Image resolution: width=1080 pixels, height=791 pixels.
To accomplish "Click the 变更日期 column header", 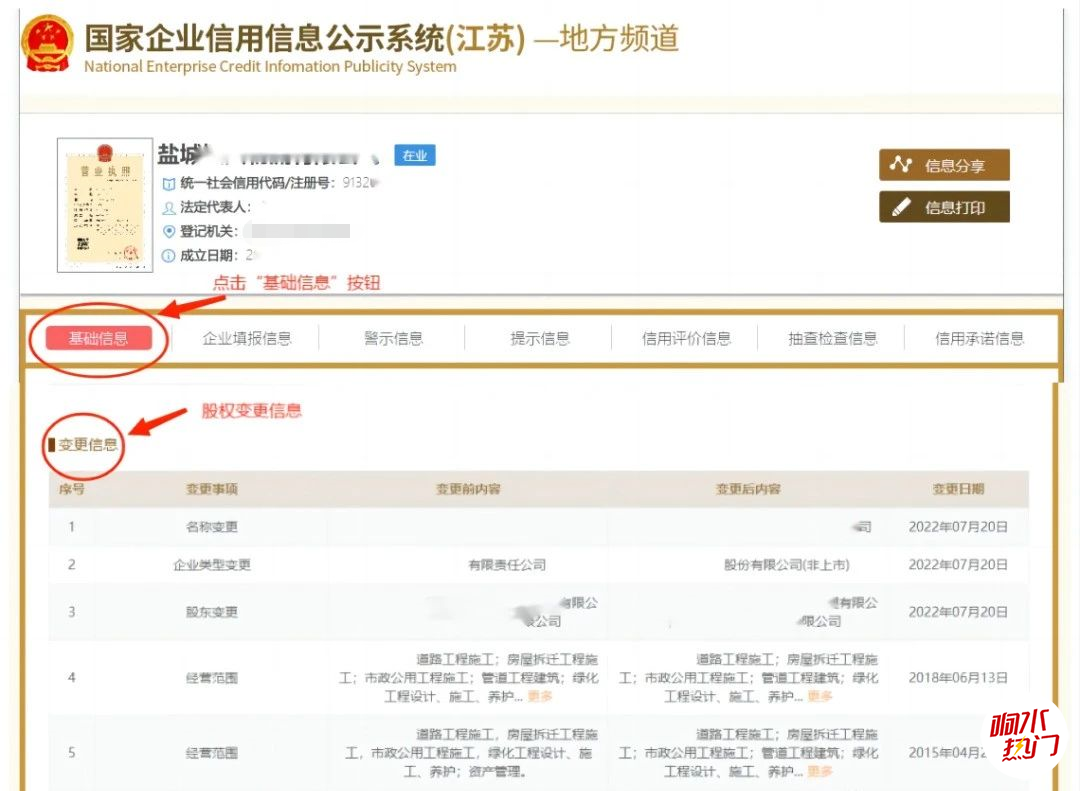I will [957, 489].
